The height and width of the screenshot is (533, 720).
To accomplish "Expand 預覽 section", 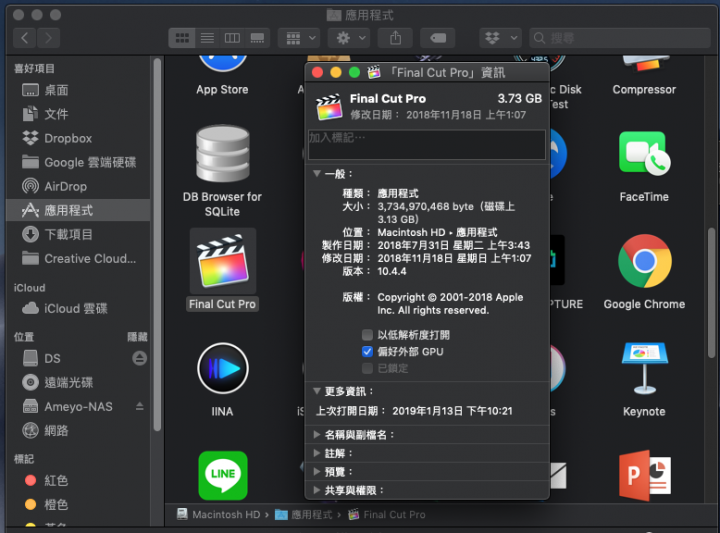I will point(316,471).
